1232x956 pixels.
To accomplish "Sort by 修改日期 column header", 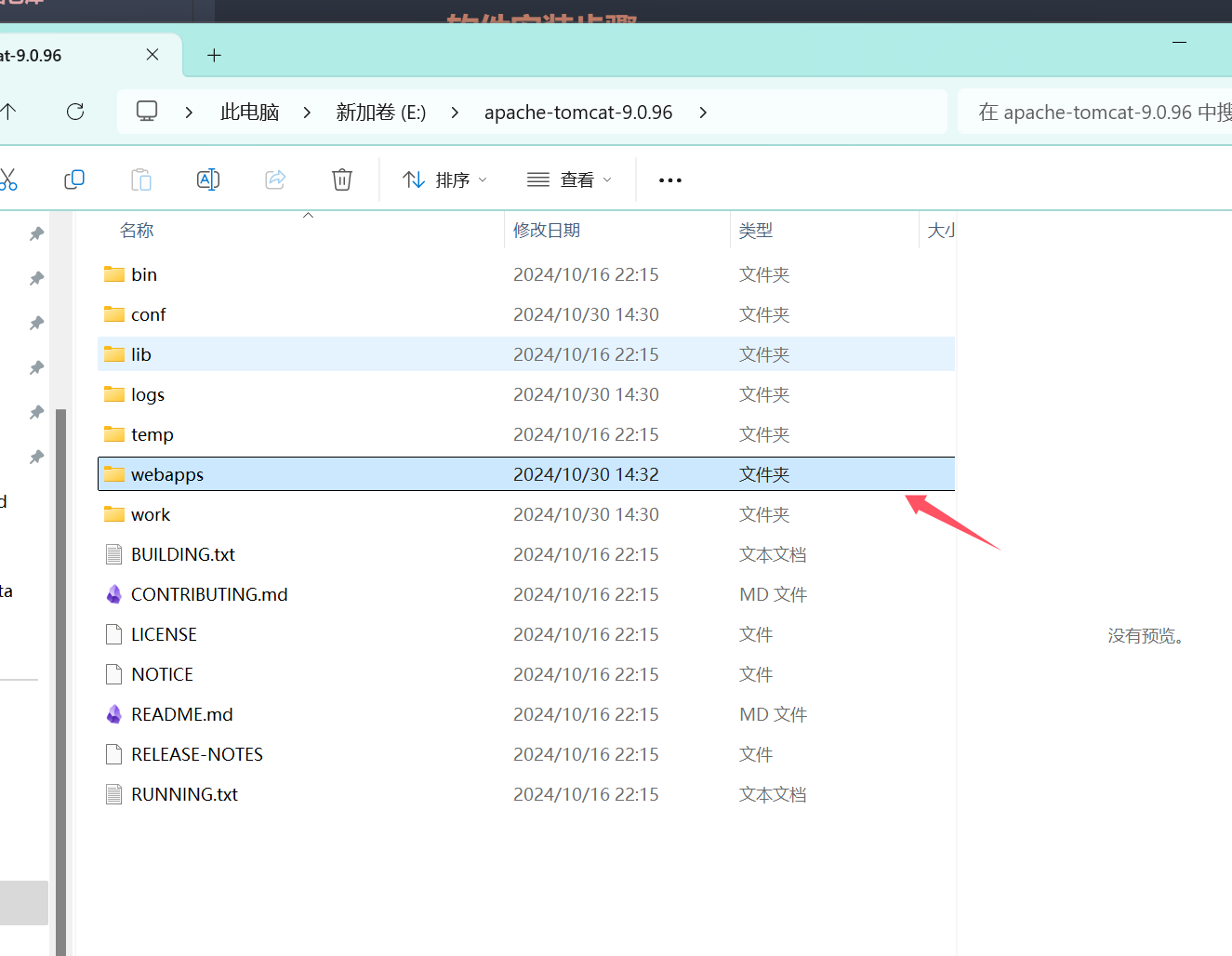I will tap(547, 231).
